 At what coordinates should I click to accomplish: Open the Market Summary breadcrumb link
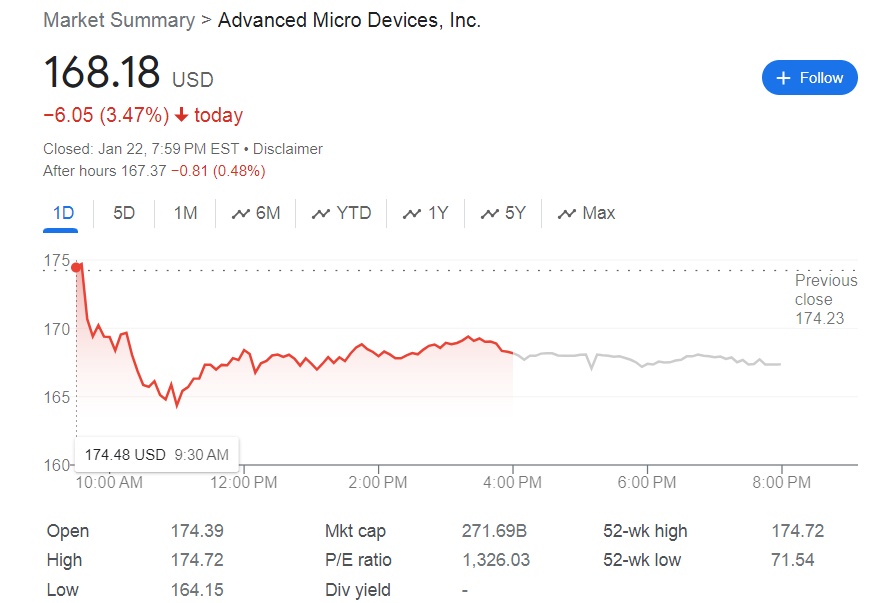pyautogui.click(x=119, y=20)
